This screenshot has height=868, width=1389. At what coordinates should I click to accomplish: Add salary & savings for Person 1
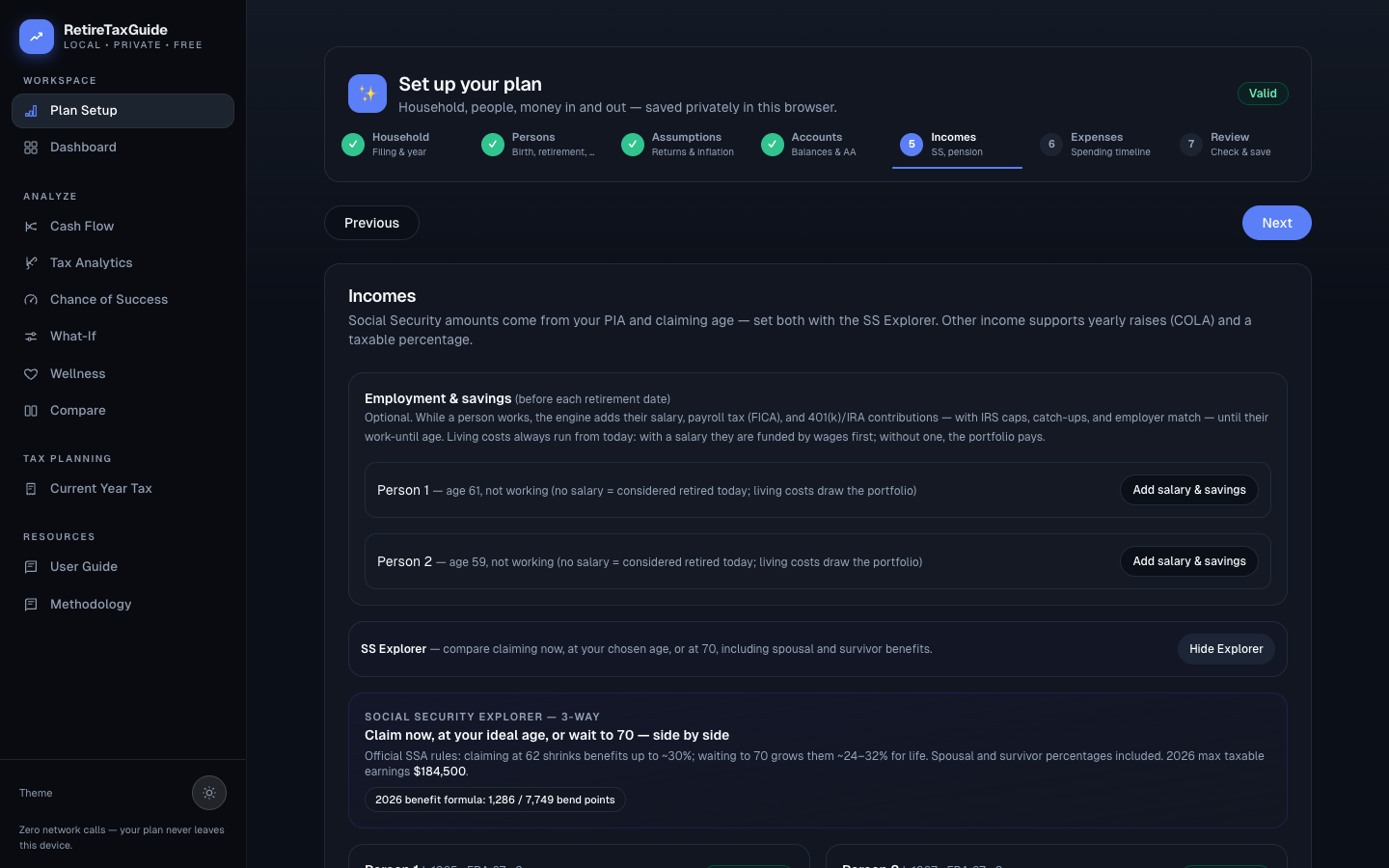(1189, 490)
